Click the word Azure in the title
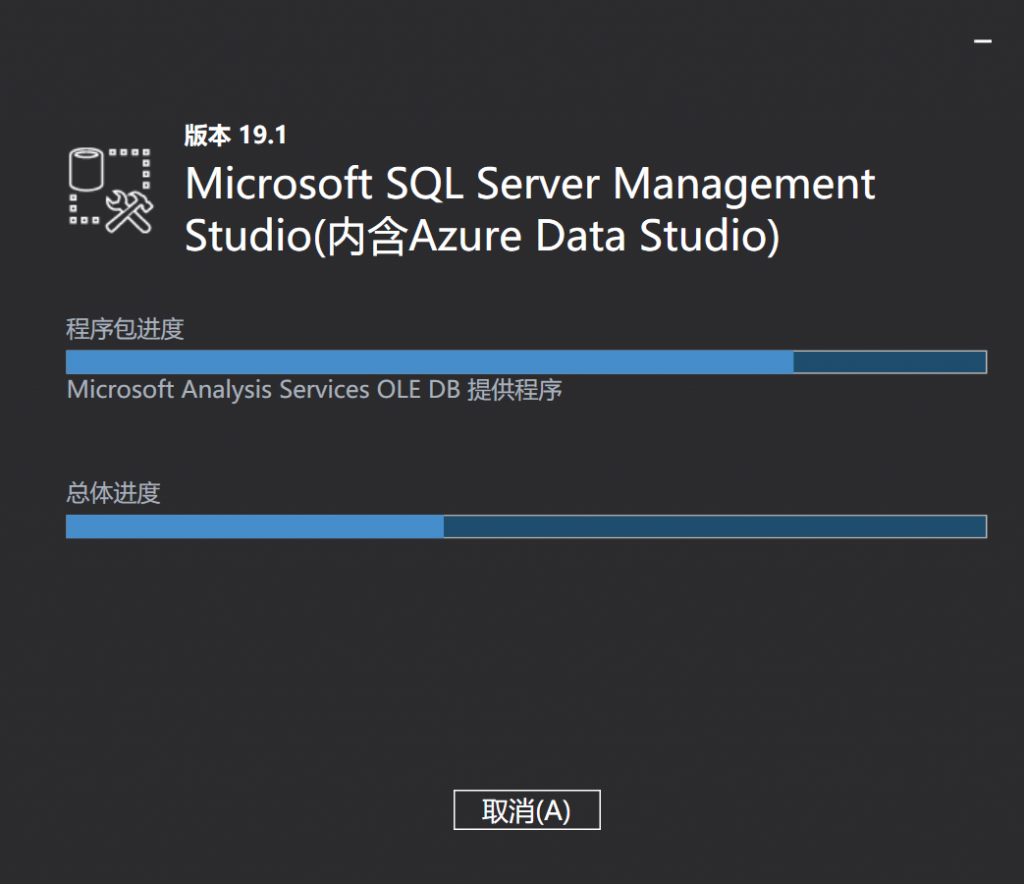Screen dimensions: 1024x884 click(x=467, y=238)
